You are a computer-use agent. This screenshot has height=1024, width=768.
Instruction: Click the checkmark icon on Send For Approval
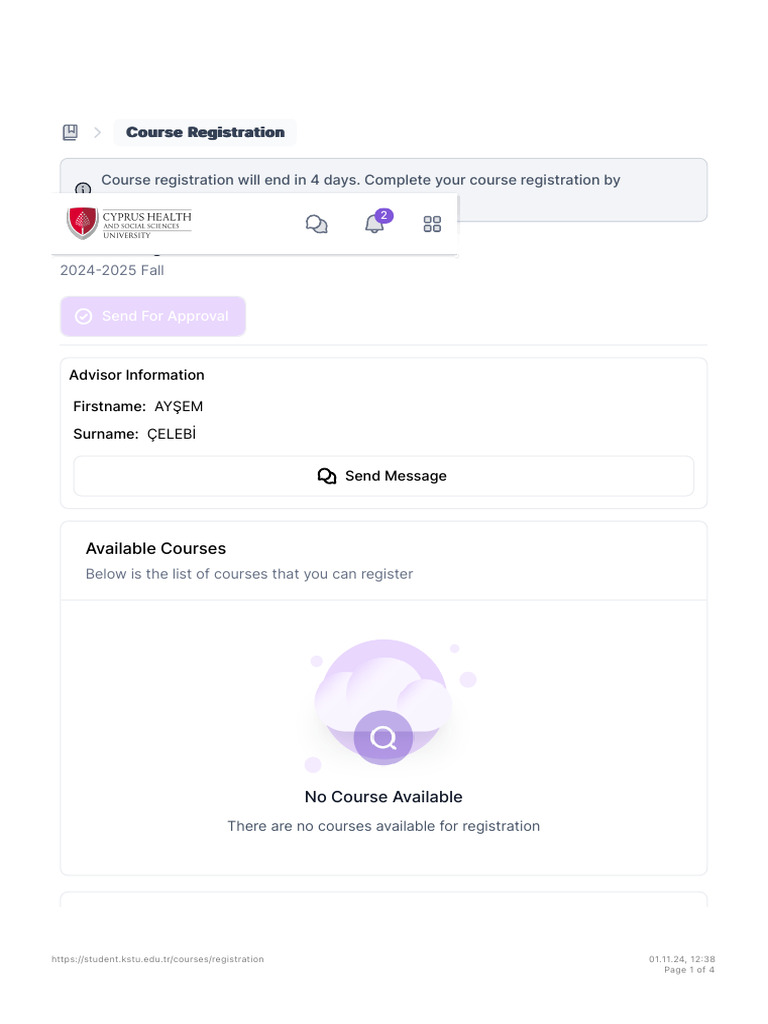tap(84, 316)
